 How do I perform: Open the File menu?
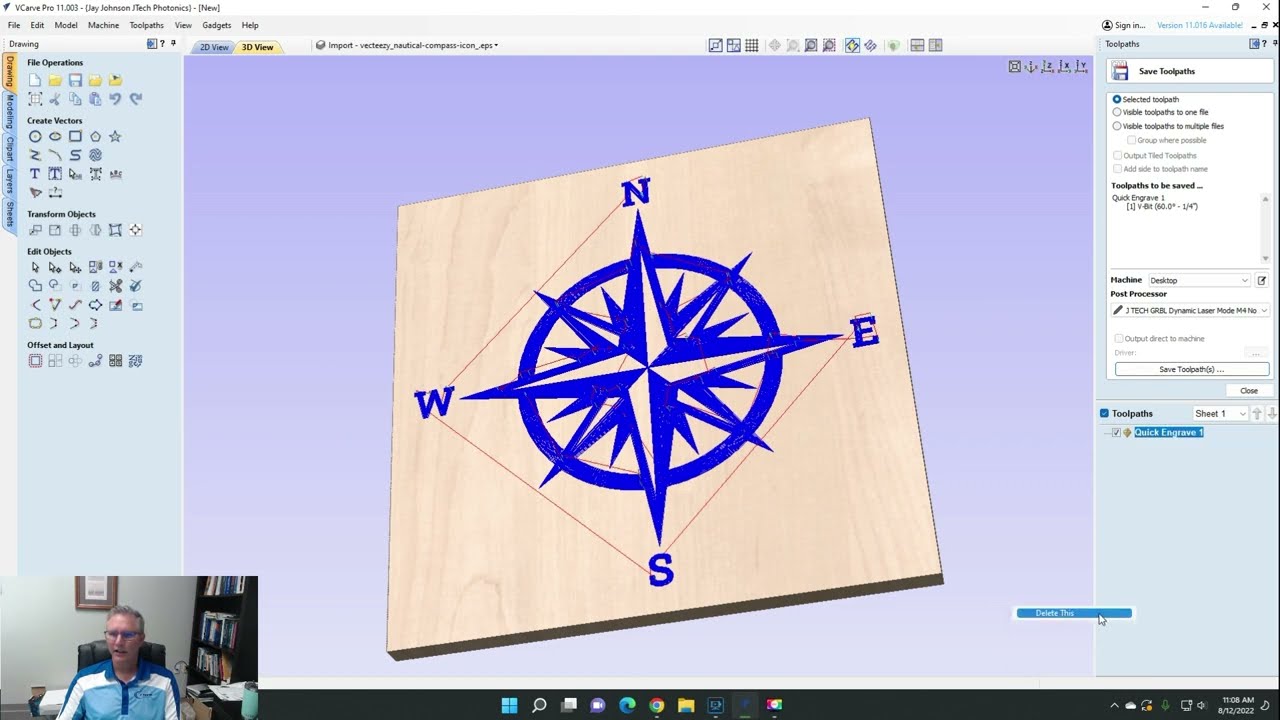click(x=14, y=25)
